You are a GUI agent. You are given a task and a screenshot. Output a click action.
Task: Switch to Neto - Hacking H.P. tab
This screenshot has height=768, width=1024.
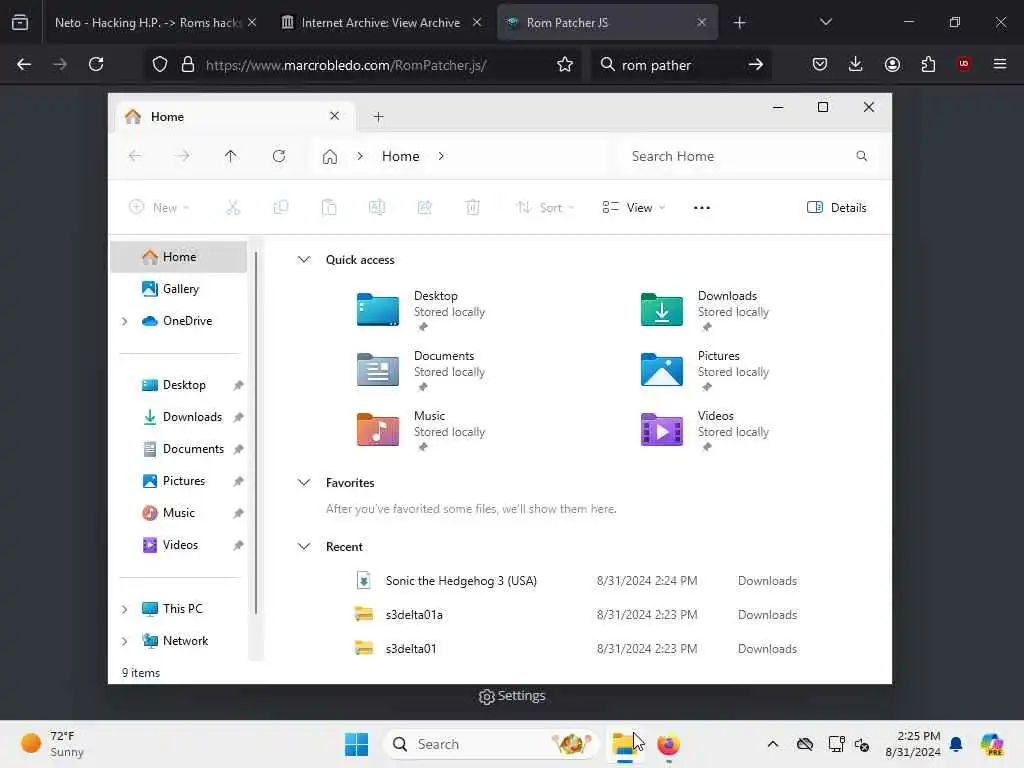pos(148,22)
